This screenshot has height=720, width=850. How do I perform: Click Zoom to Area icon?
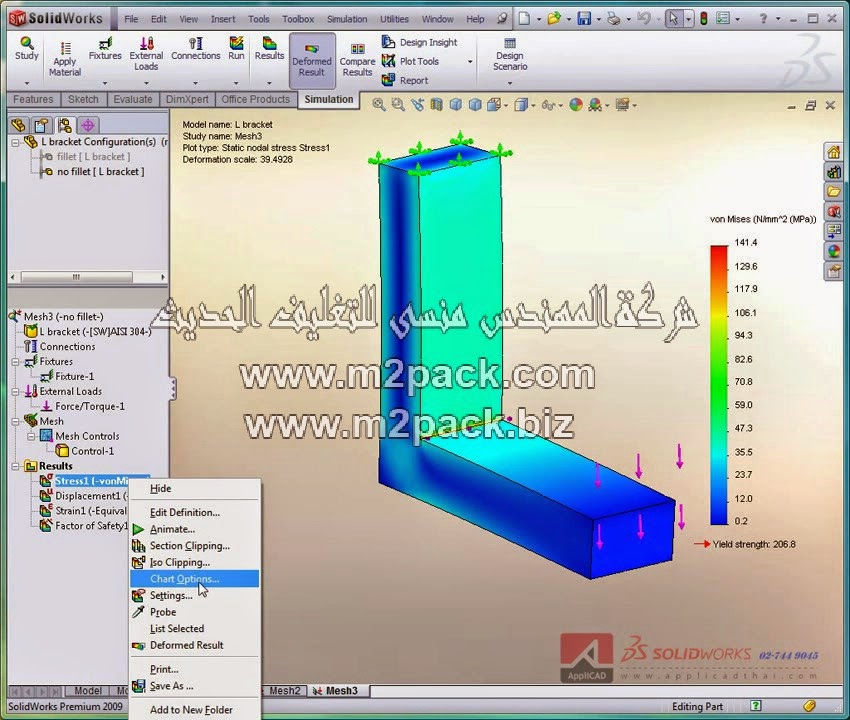pos(398,105)
